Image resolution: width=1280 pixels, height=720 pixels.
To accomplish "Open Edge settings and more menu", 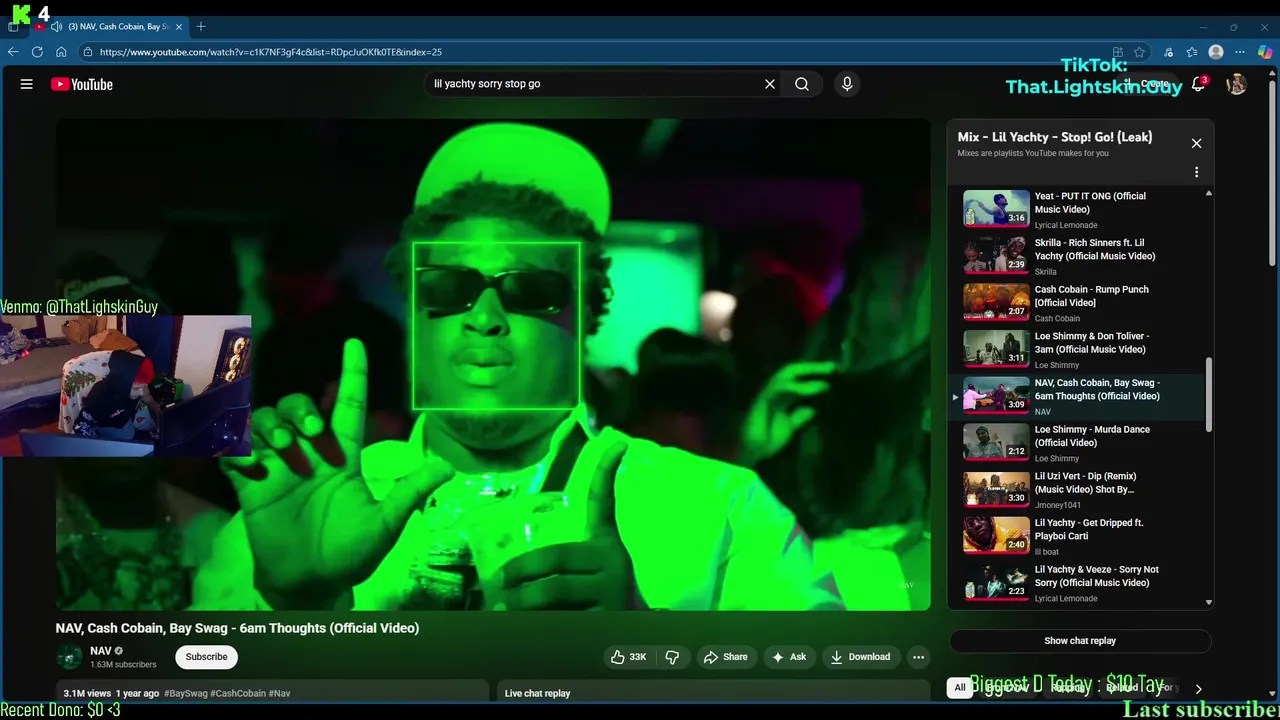I will 1241,52.
